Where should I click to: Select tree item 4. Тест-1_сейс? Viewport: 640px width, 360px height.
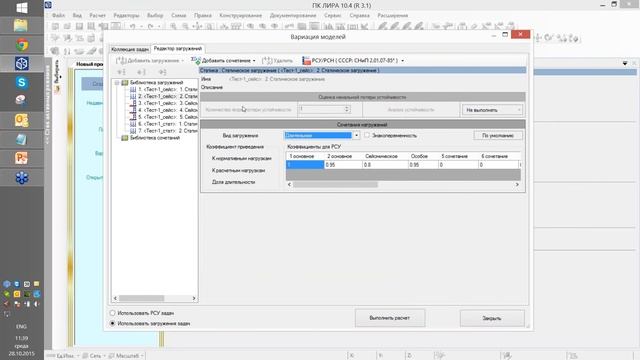(167, 110)
